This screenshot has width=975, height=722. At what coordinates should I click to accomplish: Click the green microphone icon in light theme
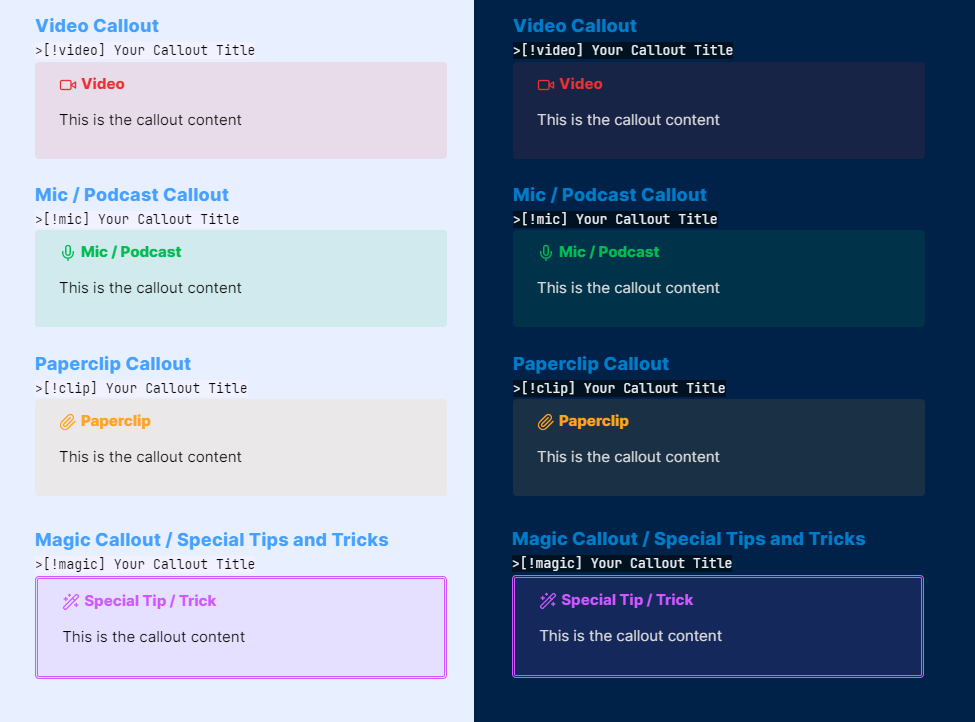click(68, 252)
